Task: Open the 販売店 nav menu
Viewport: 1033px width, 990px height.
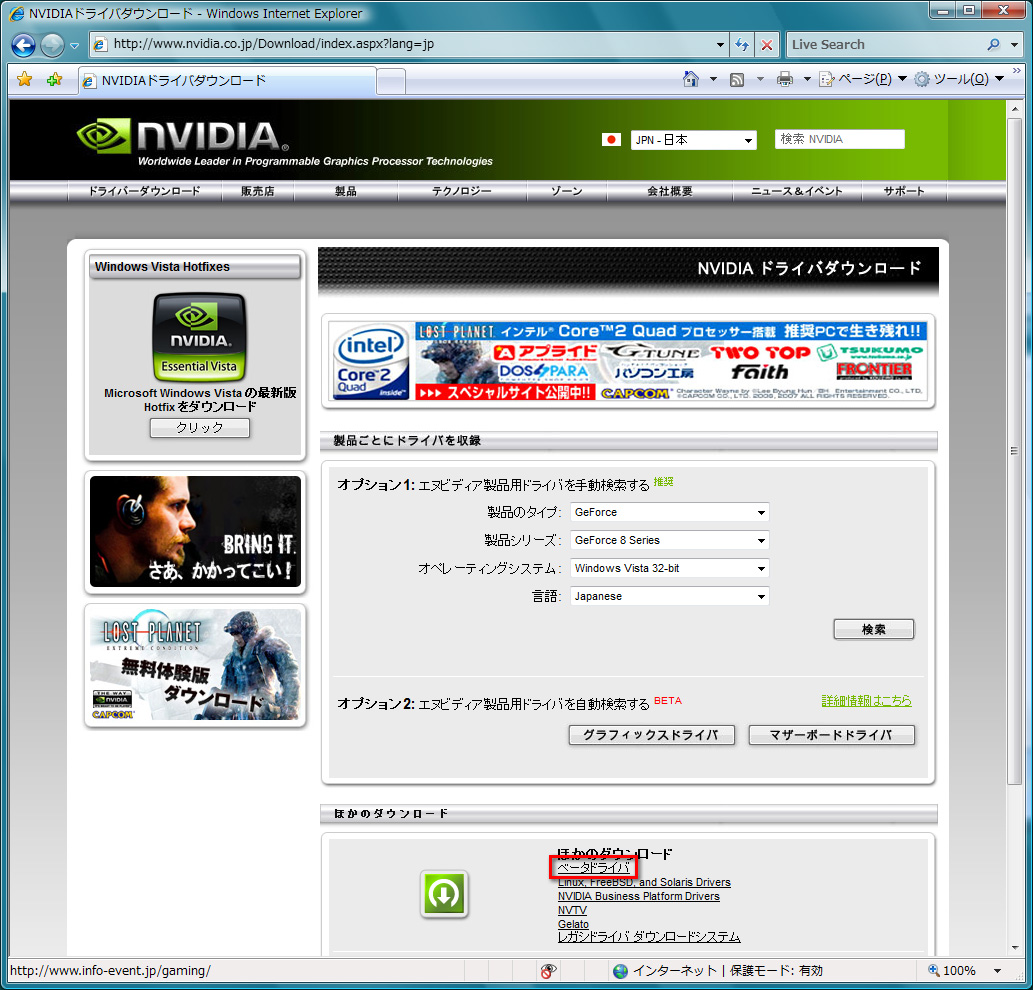Action: tap(258, 191)
